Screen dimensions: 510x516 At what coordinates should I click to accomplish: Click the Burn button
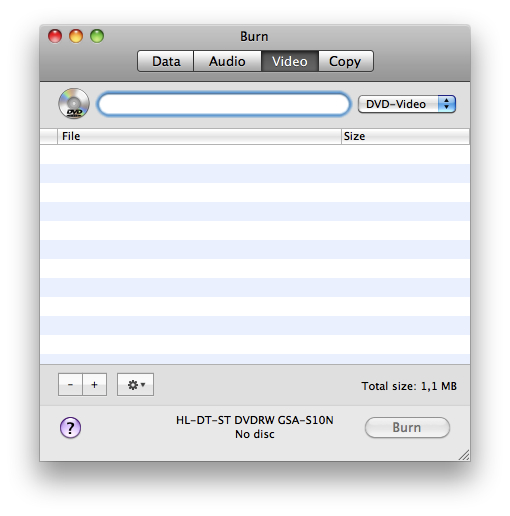[x=407, y=428]
